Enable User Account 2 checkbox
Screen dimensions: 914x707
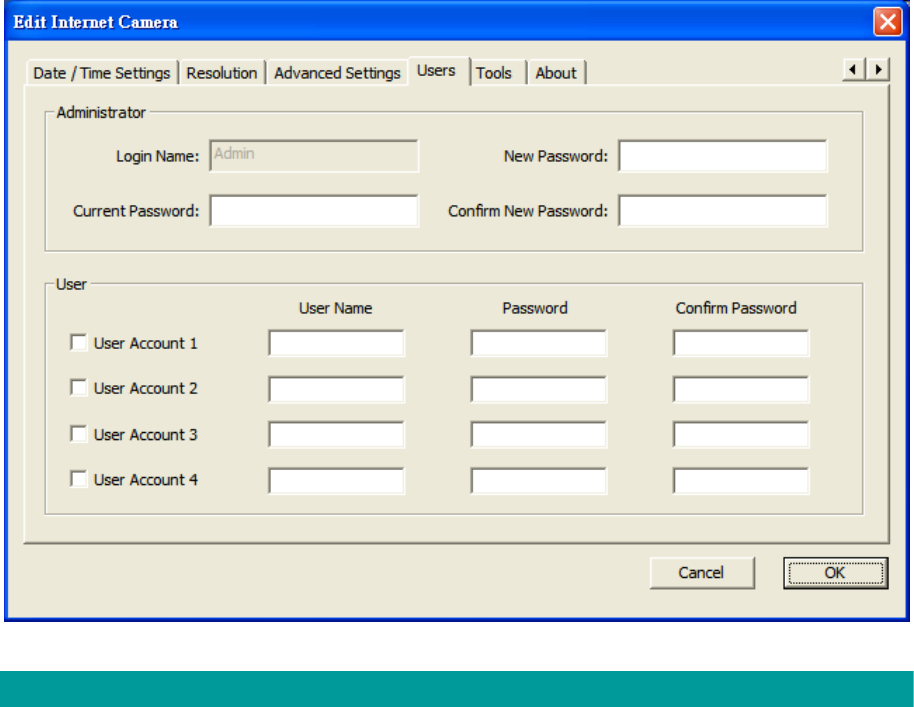(x=78, y=388)
